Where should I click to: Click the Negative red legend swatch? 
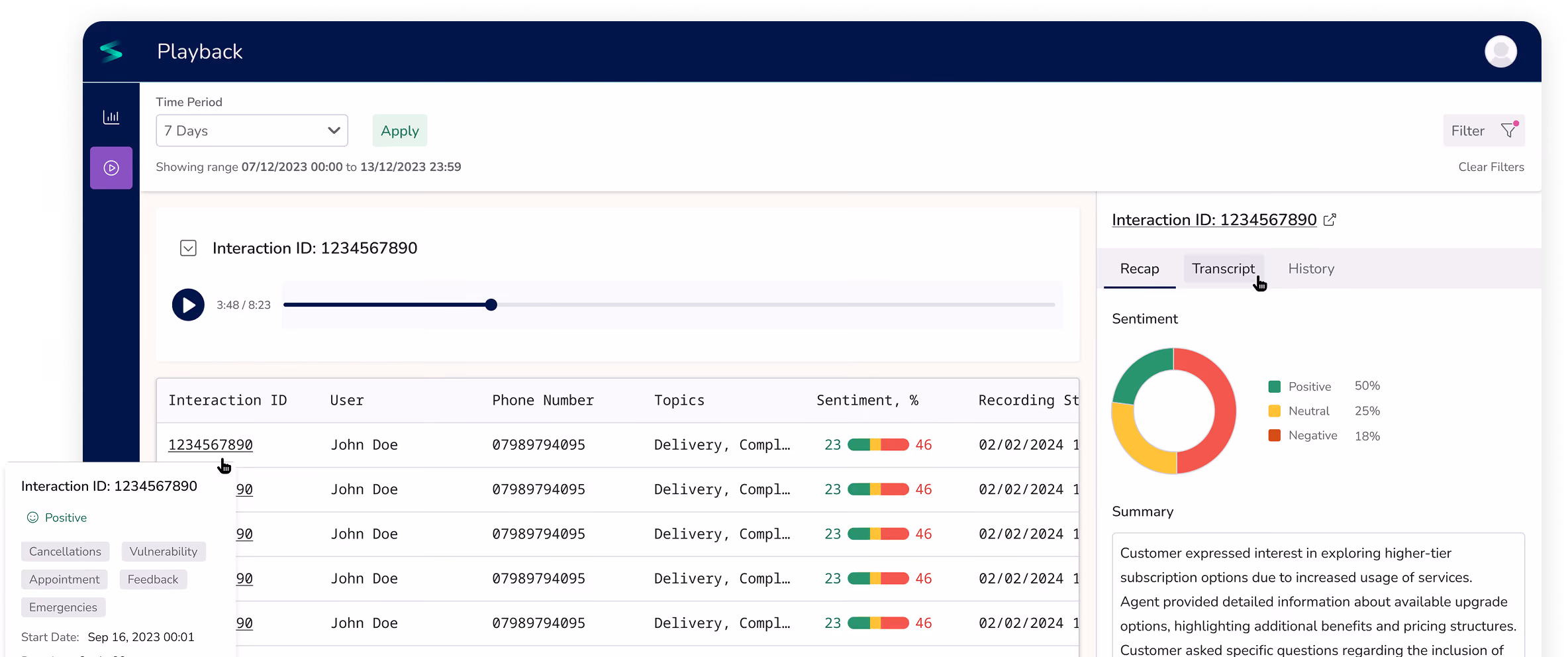[1274, 436]
